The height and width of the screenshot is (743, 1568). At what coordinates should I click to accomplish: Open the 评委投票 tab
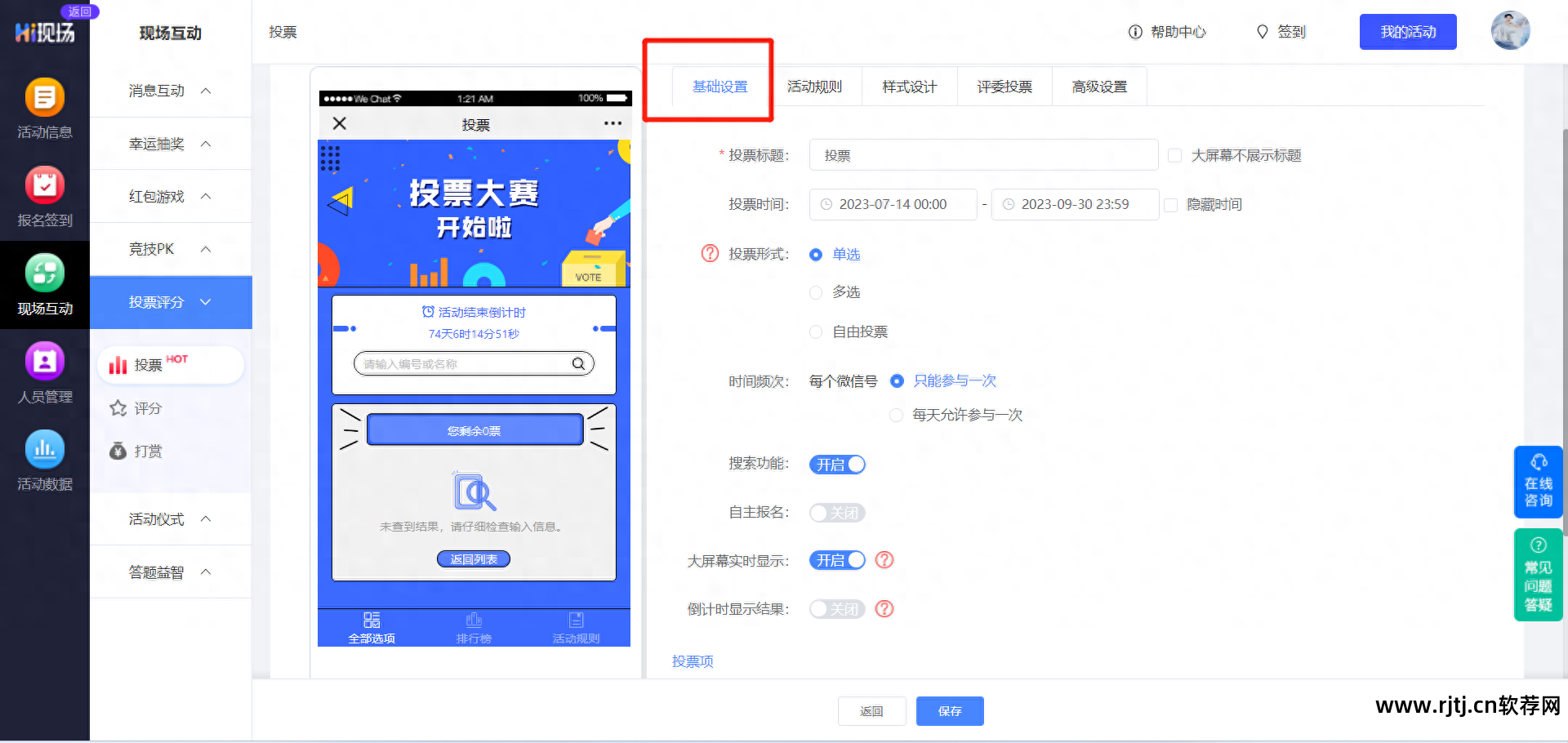click(x=1004, y=86)
